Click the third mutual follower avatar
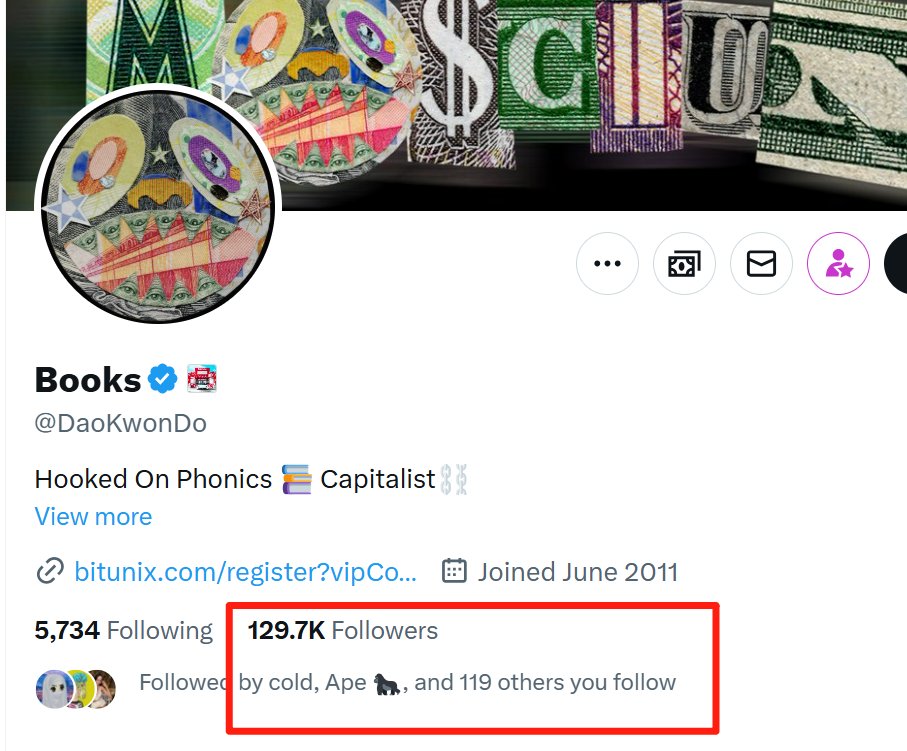Viewport: 907px width, 751px height. [102, 688]
